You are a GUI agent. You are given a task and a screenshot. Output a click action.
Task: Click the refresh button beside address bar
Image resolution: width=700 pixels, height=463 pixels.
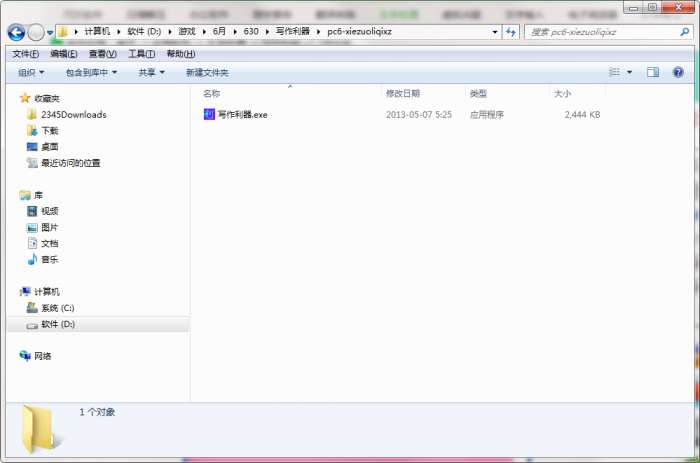tap(511, 32)
